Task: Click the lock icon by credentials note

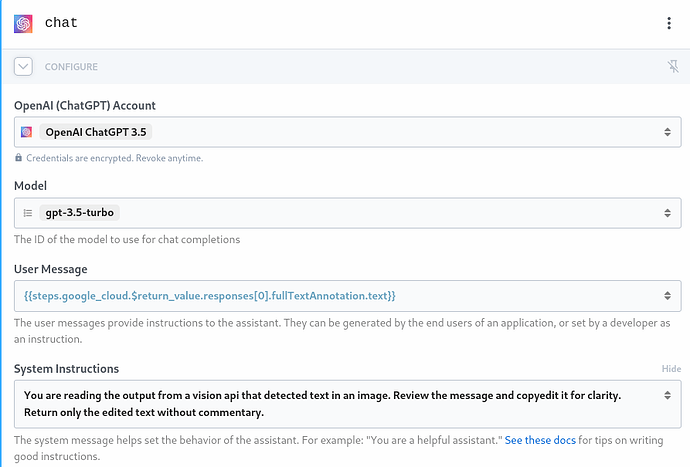Action: [18, 158]
